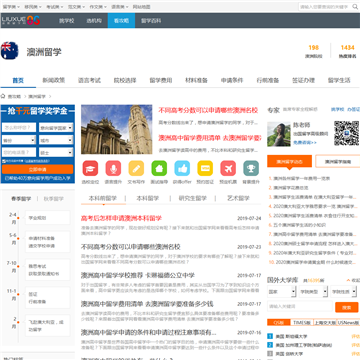This screenshot has height=360, width=360.
Task: Open the 学校类型 dropdown
Action: pos(313,292)
